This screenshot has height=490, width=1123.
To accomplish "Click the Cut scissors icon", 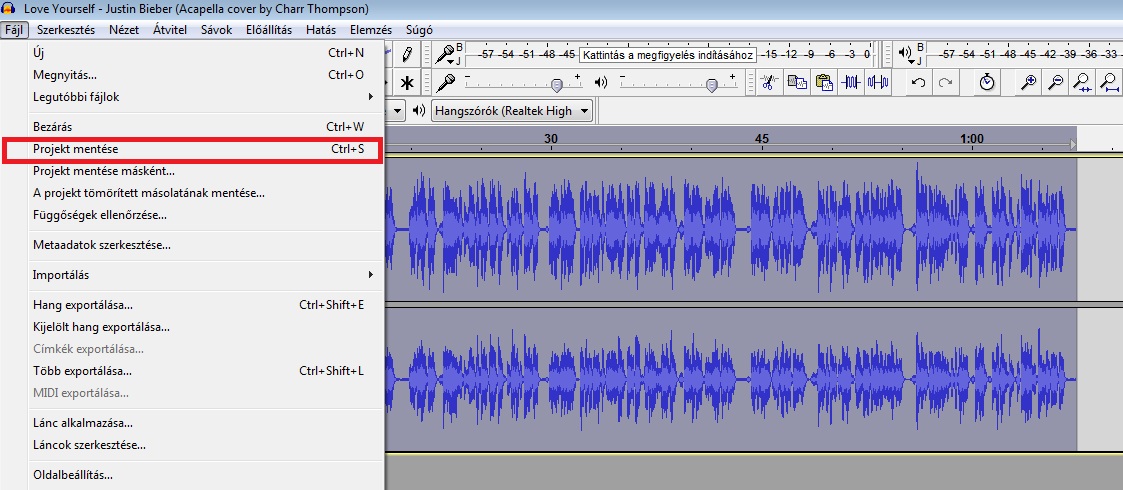I will (769, 82).
